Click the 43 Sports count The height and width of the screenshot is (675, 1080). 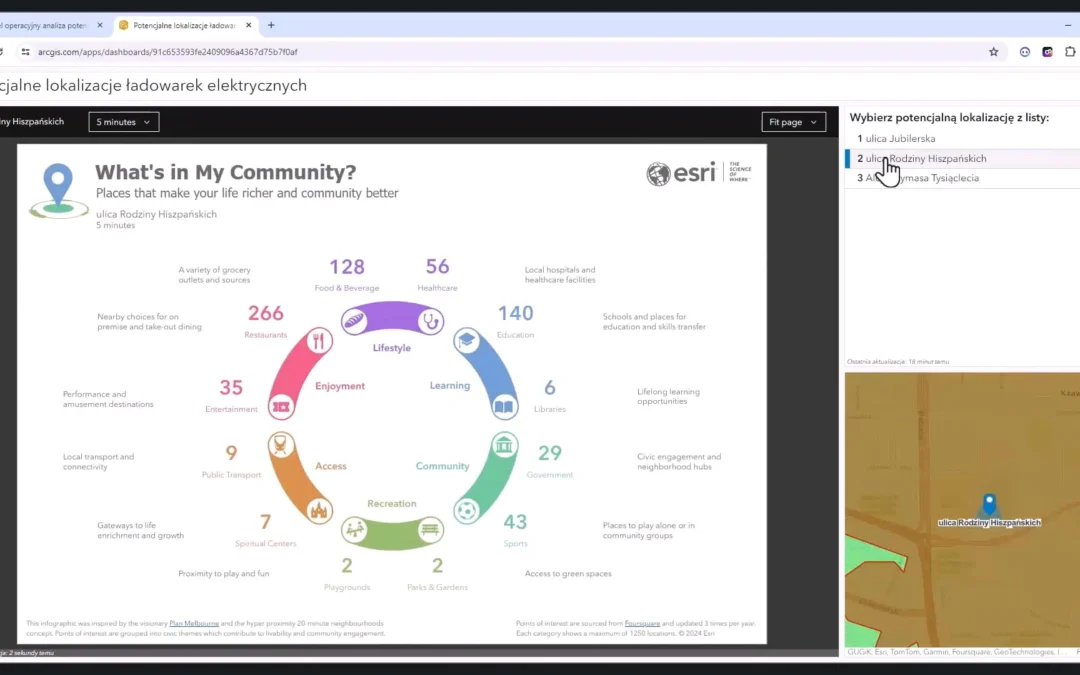(515, 522)
